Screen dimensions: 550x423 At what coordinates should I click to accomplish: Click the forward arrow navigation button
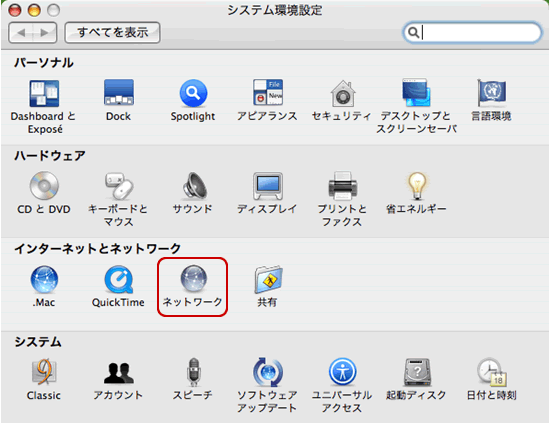(45, 33)
